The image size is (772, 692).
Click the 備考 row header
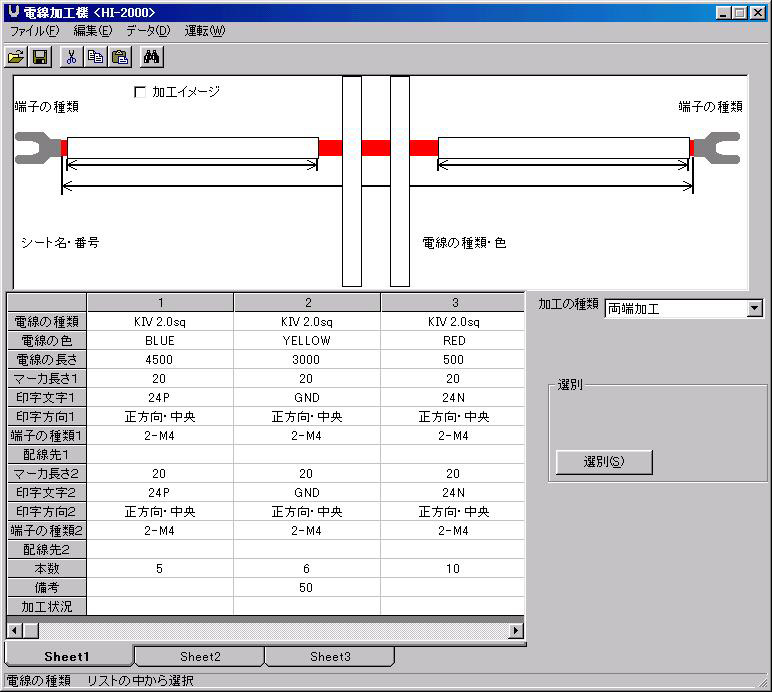point(47,588)
